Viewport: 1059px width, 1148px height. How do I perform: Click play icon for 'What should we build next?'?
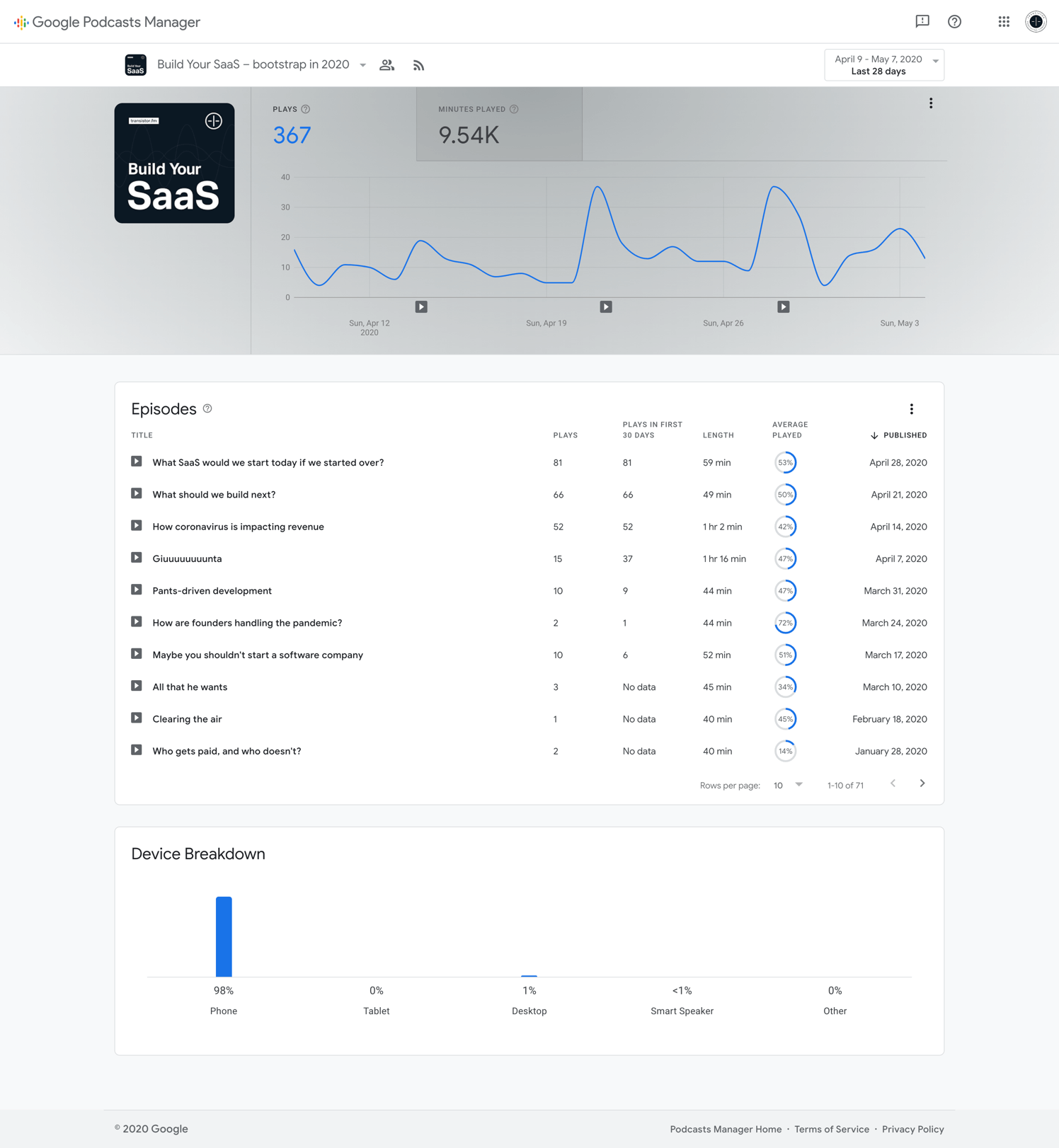click(137, 494)
